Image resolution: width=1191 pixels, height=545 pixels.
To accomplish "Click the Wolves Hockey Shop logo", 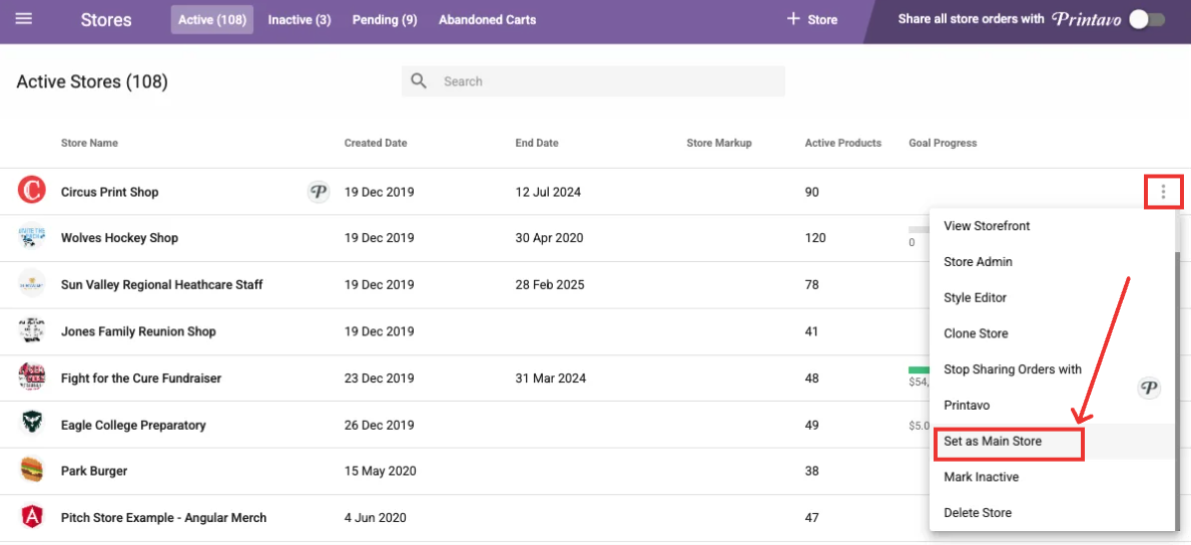I will coord(32,238).
